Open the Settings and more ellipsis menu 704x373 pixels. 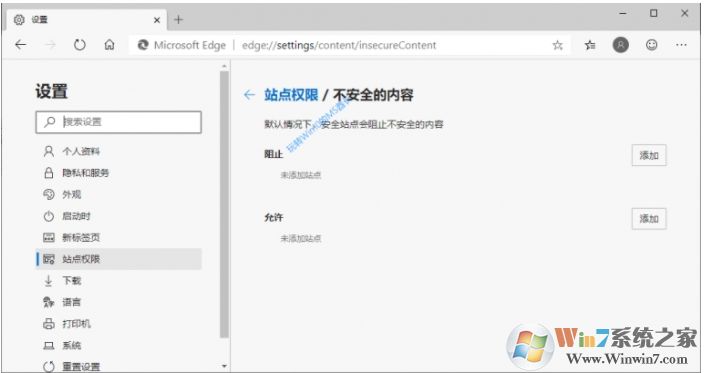coord(681,45)
